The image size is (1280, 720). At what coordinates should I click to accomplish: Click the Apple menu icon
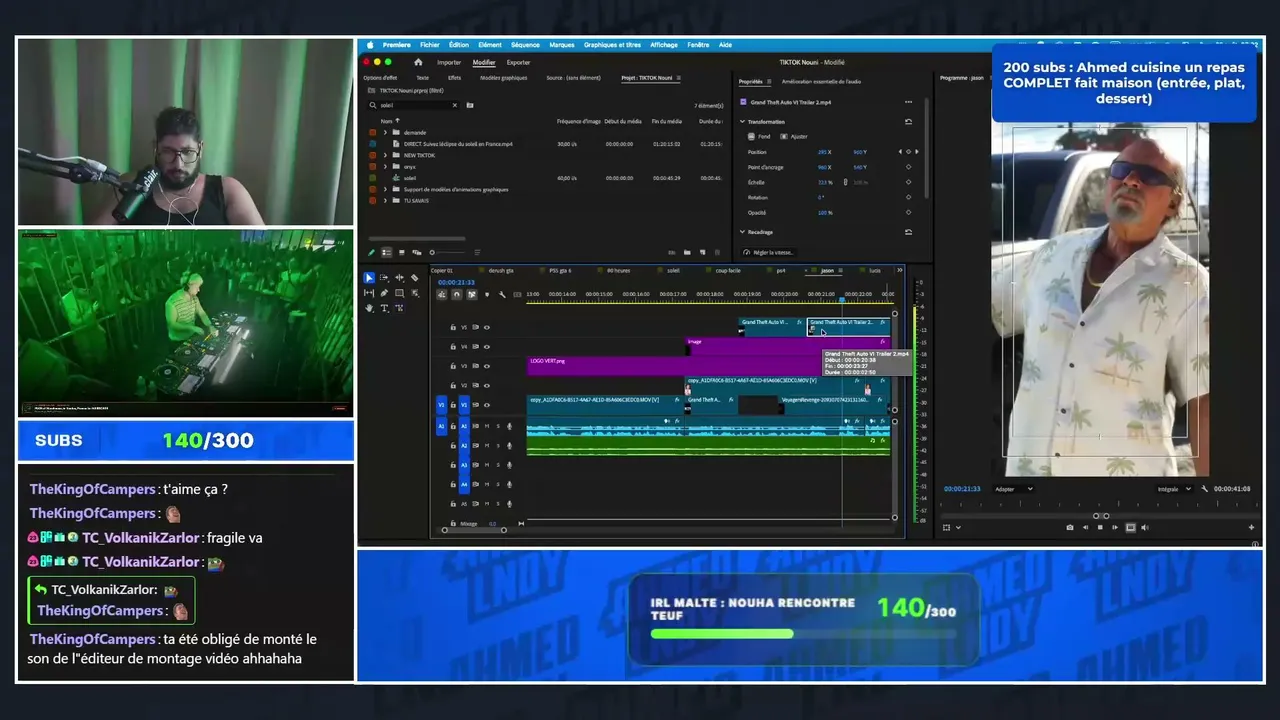[370, 45]
